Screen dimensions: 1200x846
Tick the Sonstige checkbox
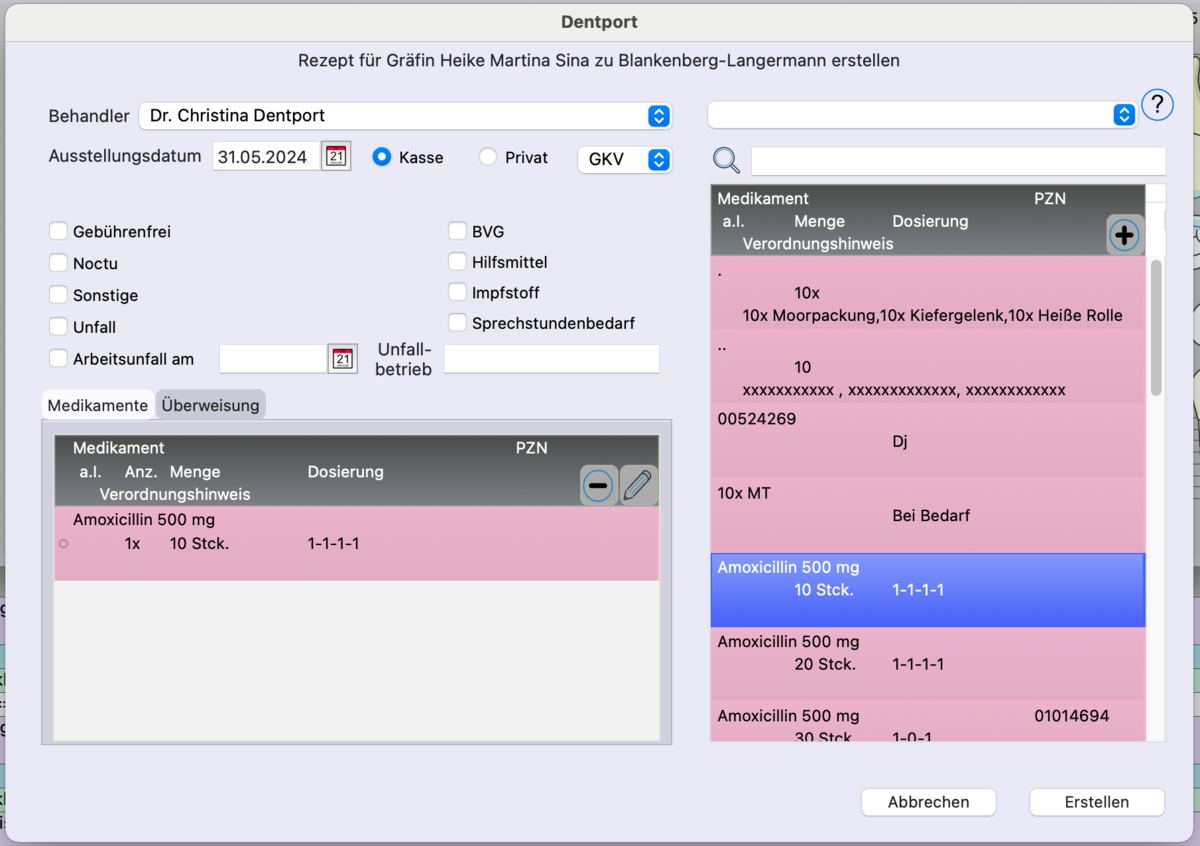pos(59,296)
